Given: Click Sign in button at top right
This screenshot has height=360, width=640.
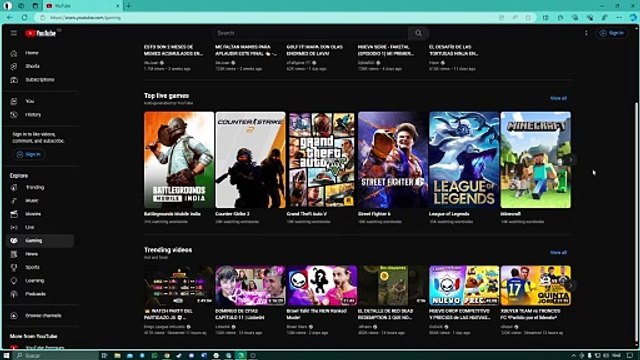Looking at the screenshot, I should click(x=612, y=33).
